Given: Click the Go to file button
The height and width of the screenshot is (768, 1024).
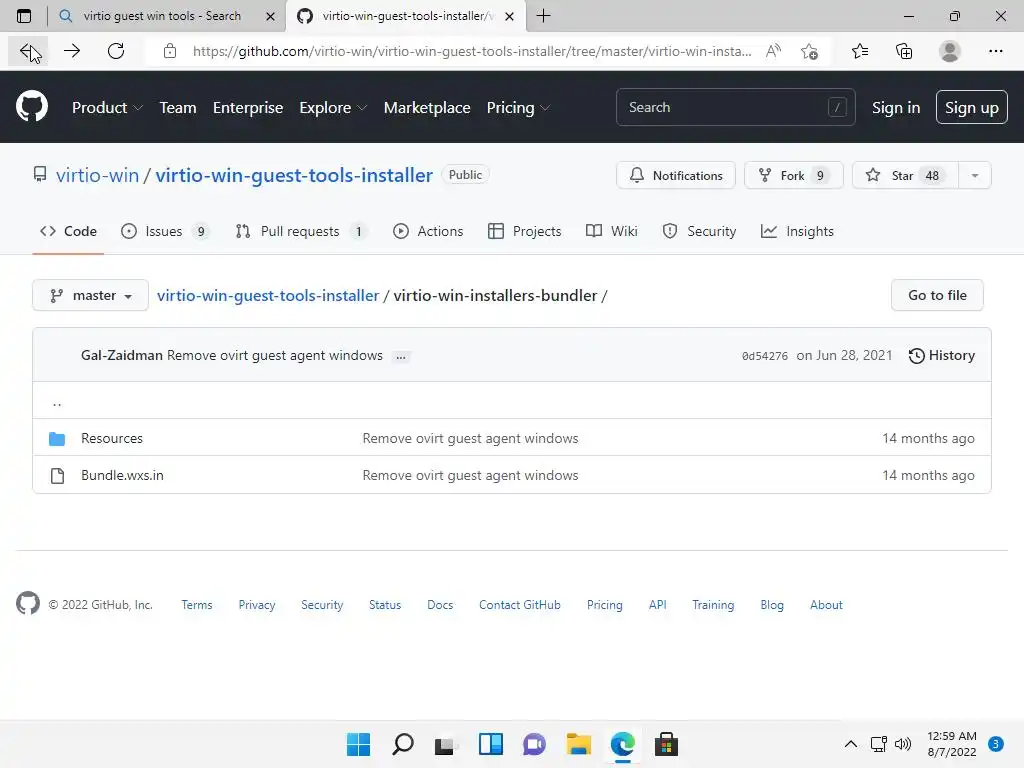Looking at the screenshot, I should click(x=936, y=295).
